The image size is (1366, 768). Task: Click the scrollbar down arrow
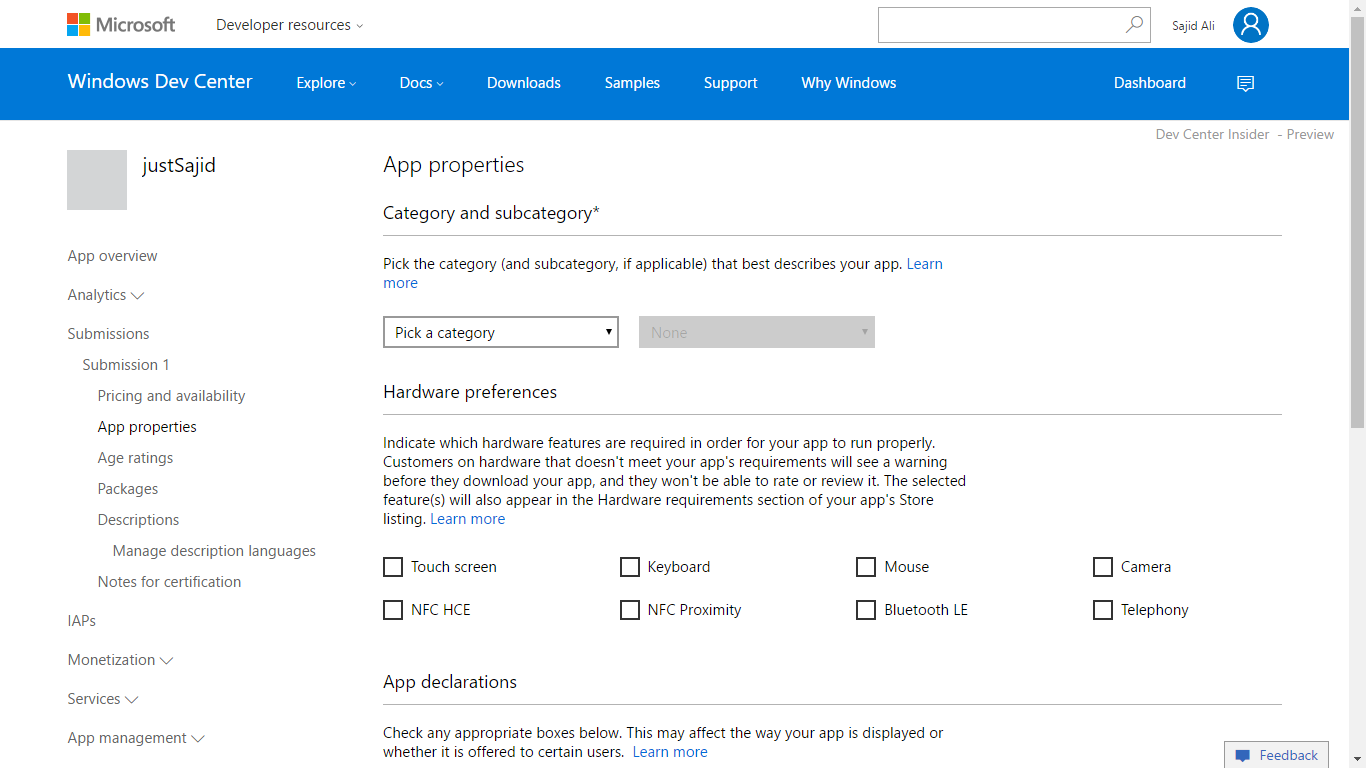(x=1357, y=759)
